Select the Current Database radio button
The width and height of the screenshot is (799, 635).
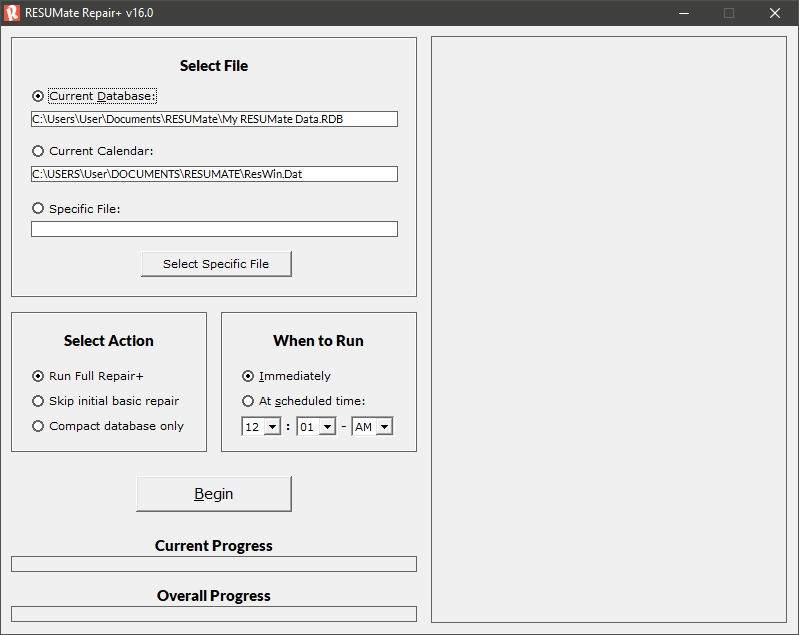tap(38, 96)
